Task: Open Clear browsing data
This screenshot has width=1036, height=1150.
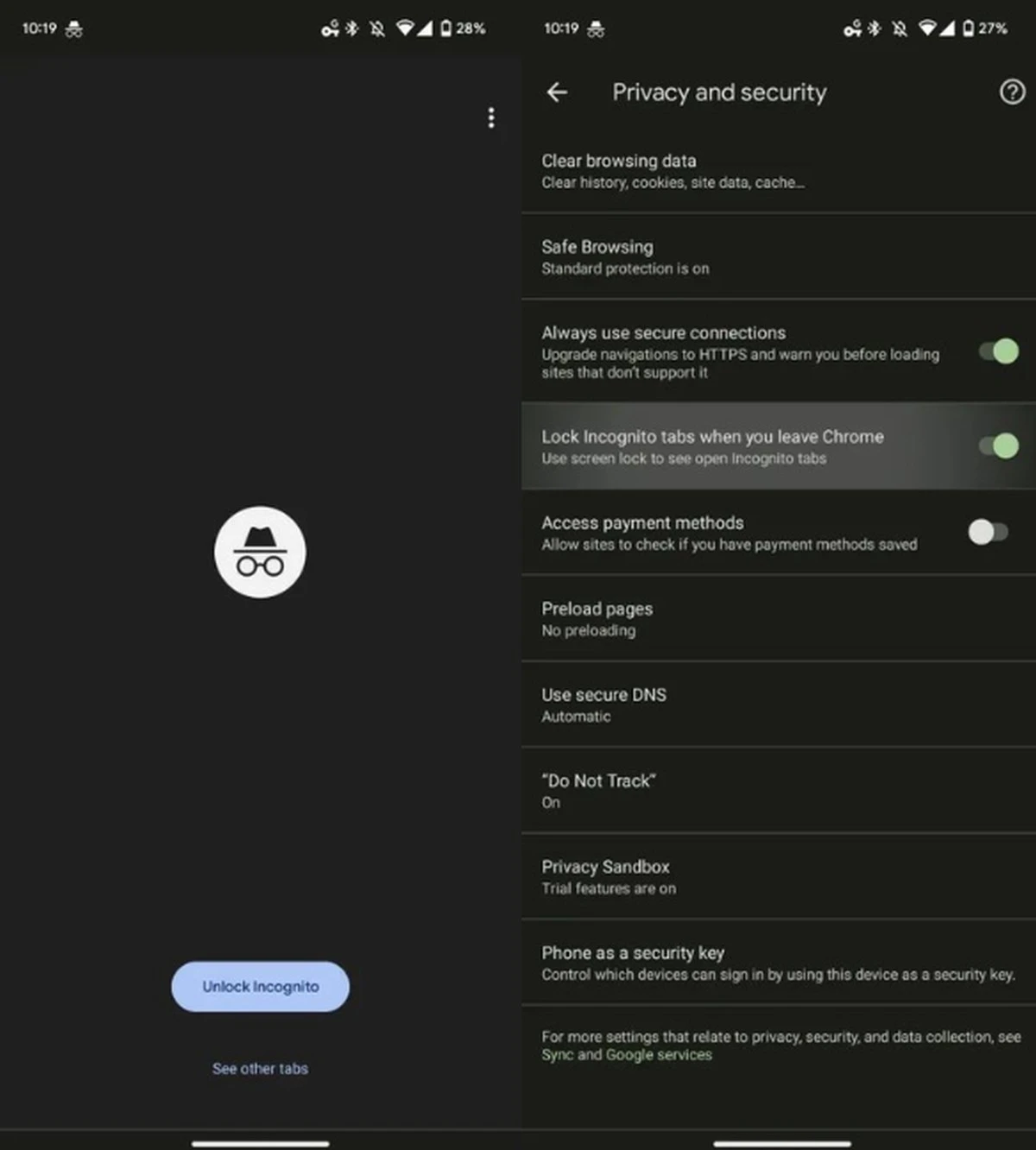Action: pyautogui.click(x=779, y=170)
